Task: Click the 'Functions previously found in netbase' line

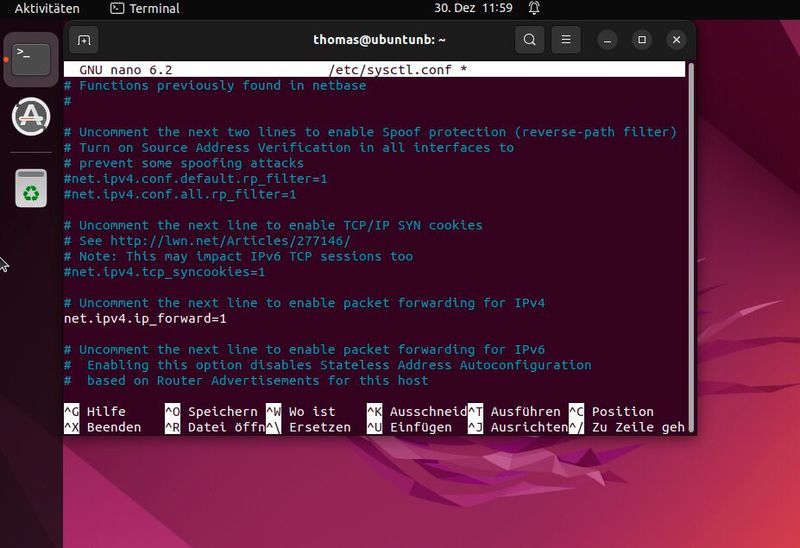Action: click(x=215, y=86)
